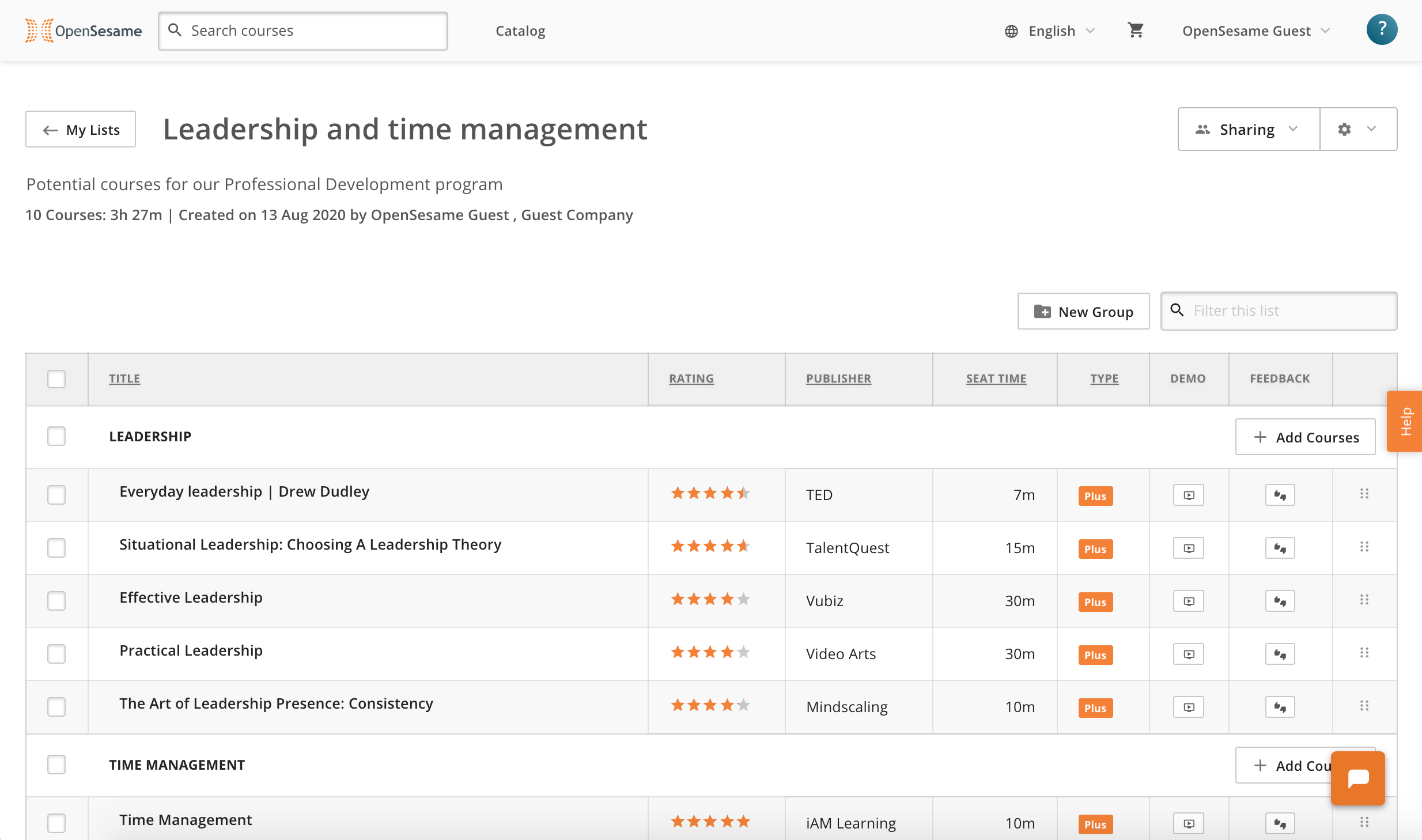Click drag handle on Practical Leadership row
The width and height of the screenshot is (1422, 840).
(x=1364, y=653)
